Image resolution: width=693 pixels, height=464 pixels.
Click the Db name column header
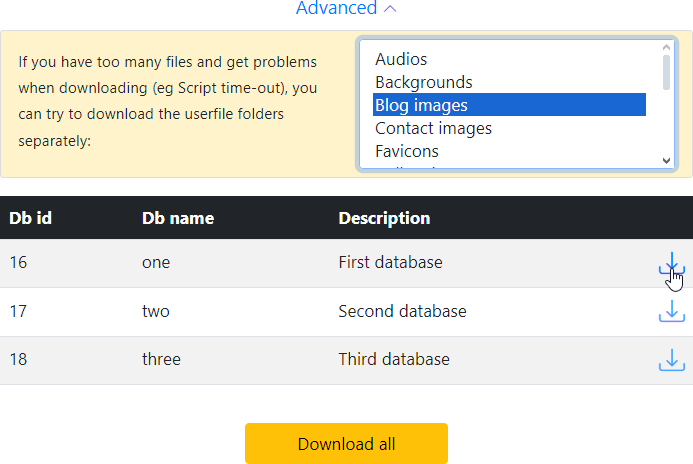[177, 218]
